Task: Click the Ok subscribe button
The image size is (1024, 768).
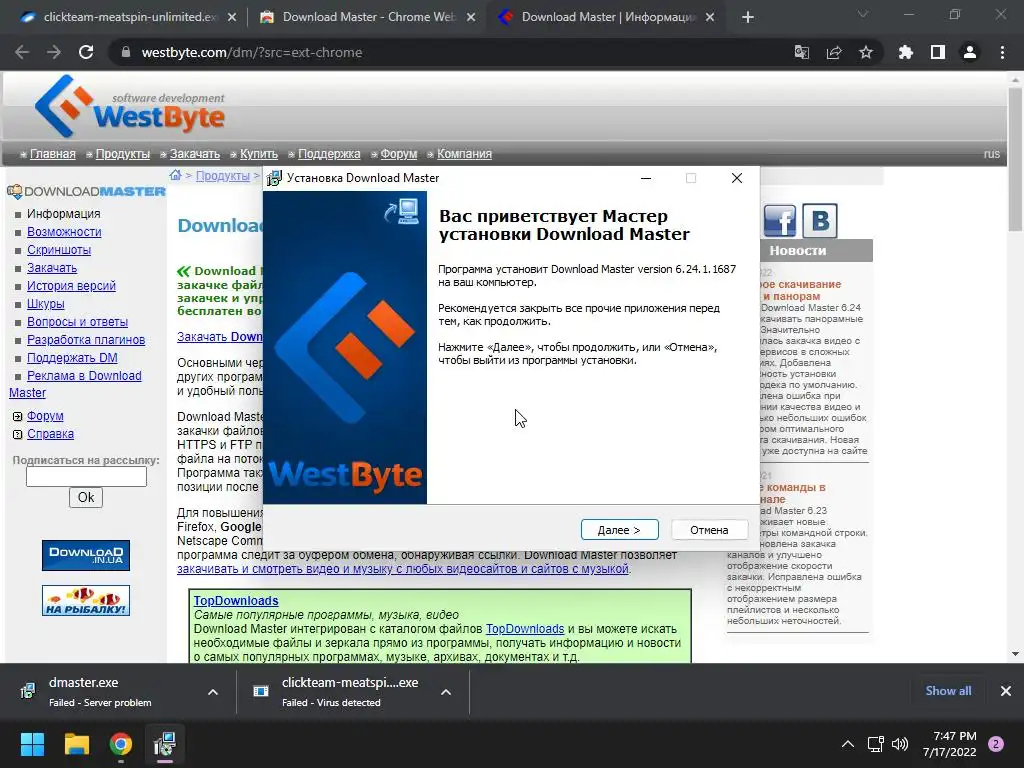Action: [86, 498]
